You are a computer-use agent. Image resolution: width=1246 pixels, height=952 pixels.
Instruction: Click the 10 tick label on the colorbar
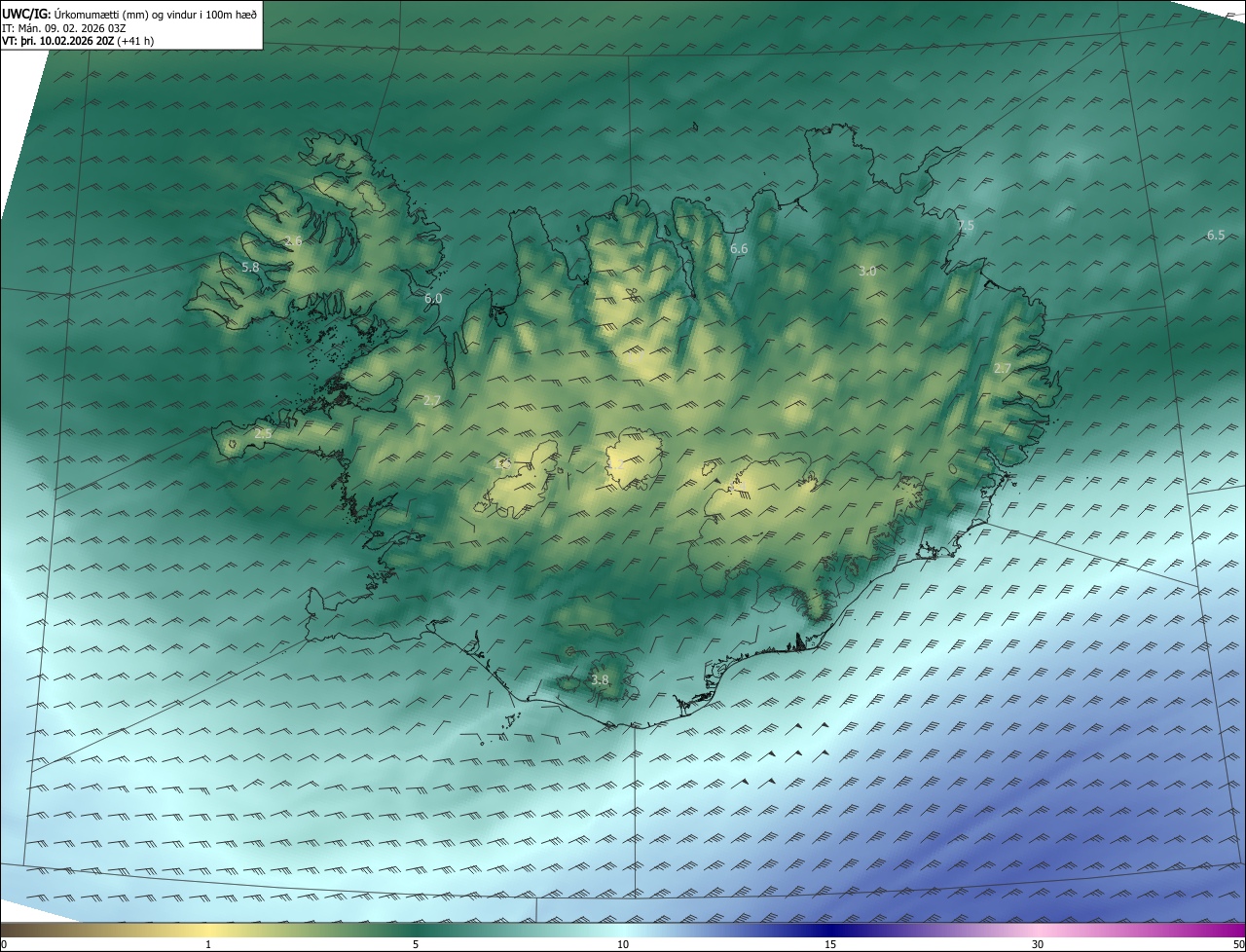(x=623, y=944)
